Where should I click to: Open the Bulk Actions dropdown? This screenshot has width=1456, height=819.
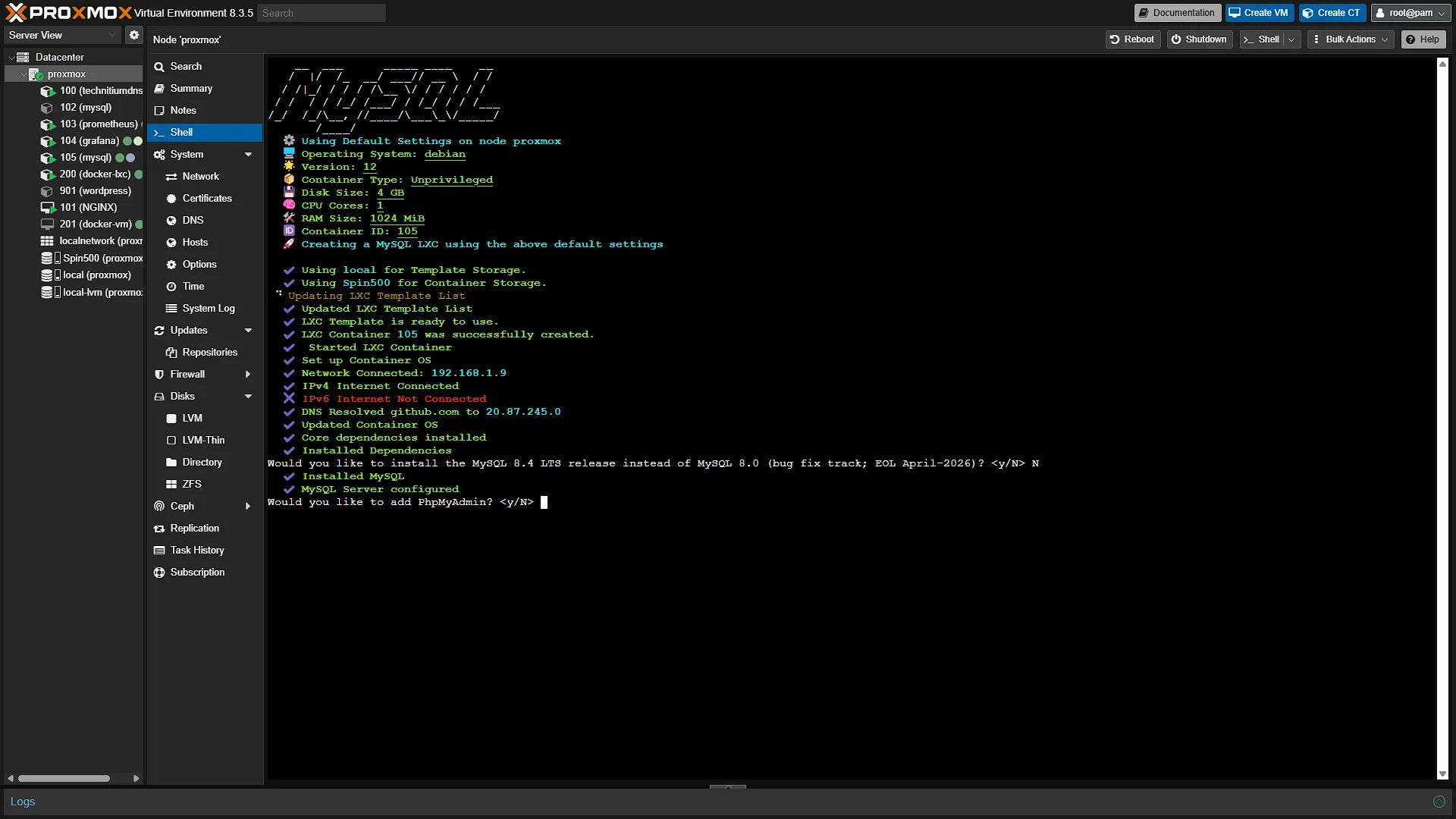1351,39
